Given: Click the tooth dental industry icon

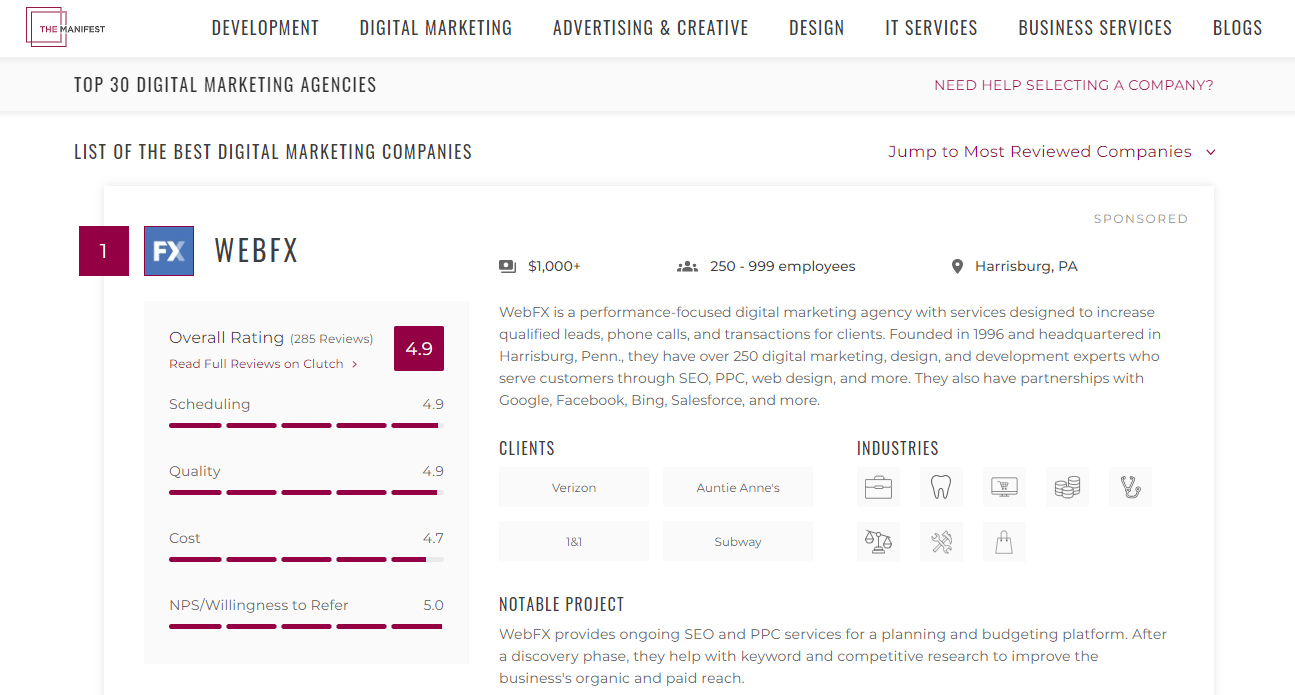Looking at the screenshot, I should 941,488.
